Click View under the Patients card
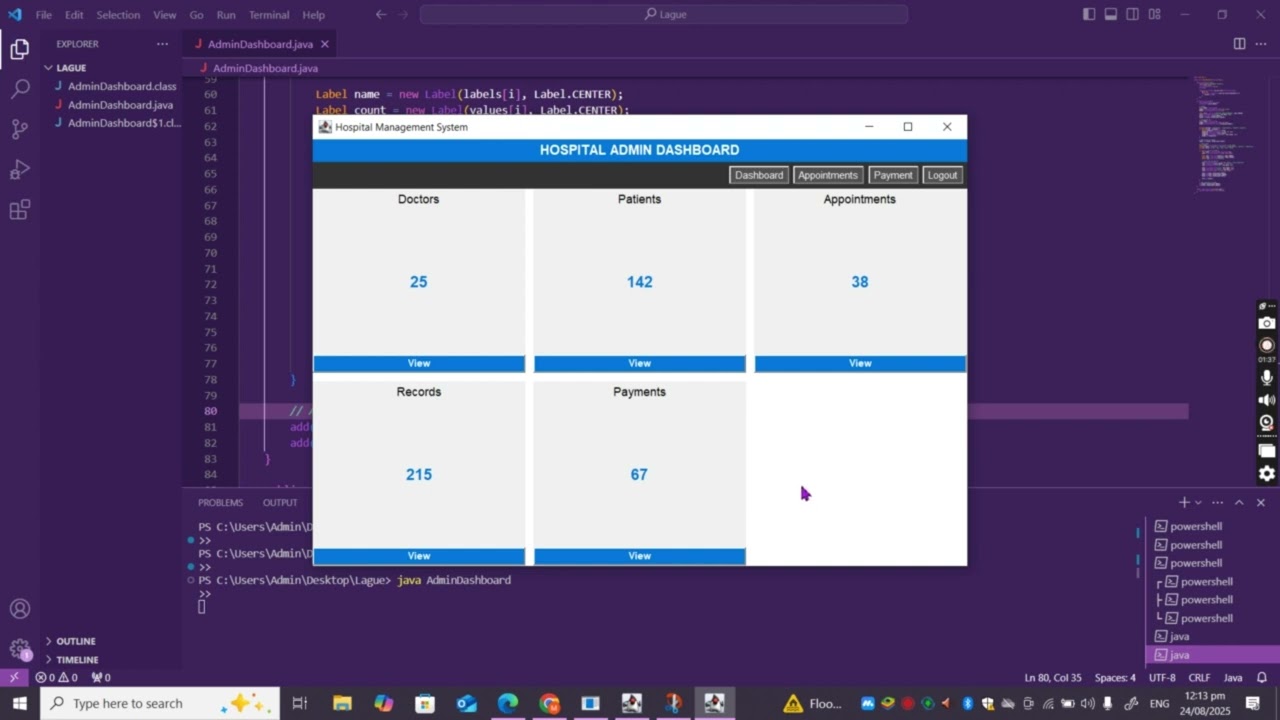Image resolution: width=1280 pixels, height=720 pixels. click(x=640, y=364)
